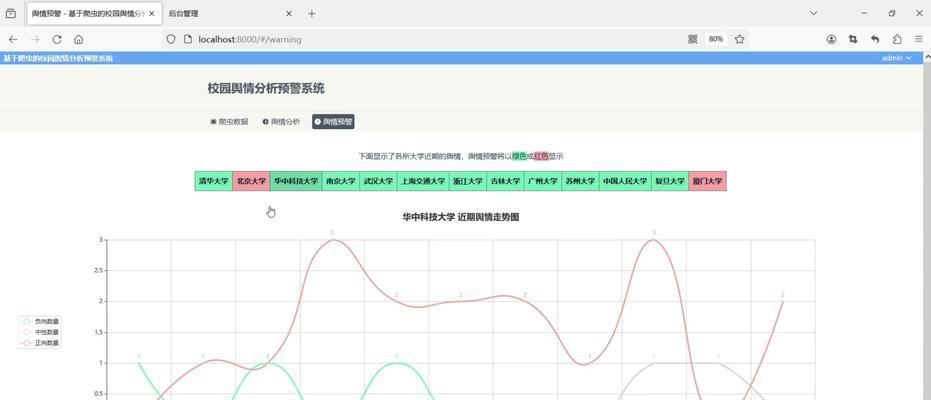Image resolution: width=931 pixels, height=400 pixels.
Task: Select the active 舆情预警 menu item
Action: pyautogui.click(x=333, y=122)
